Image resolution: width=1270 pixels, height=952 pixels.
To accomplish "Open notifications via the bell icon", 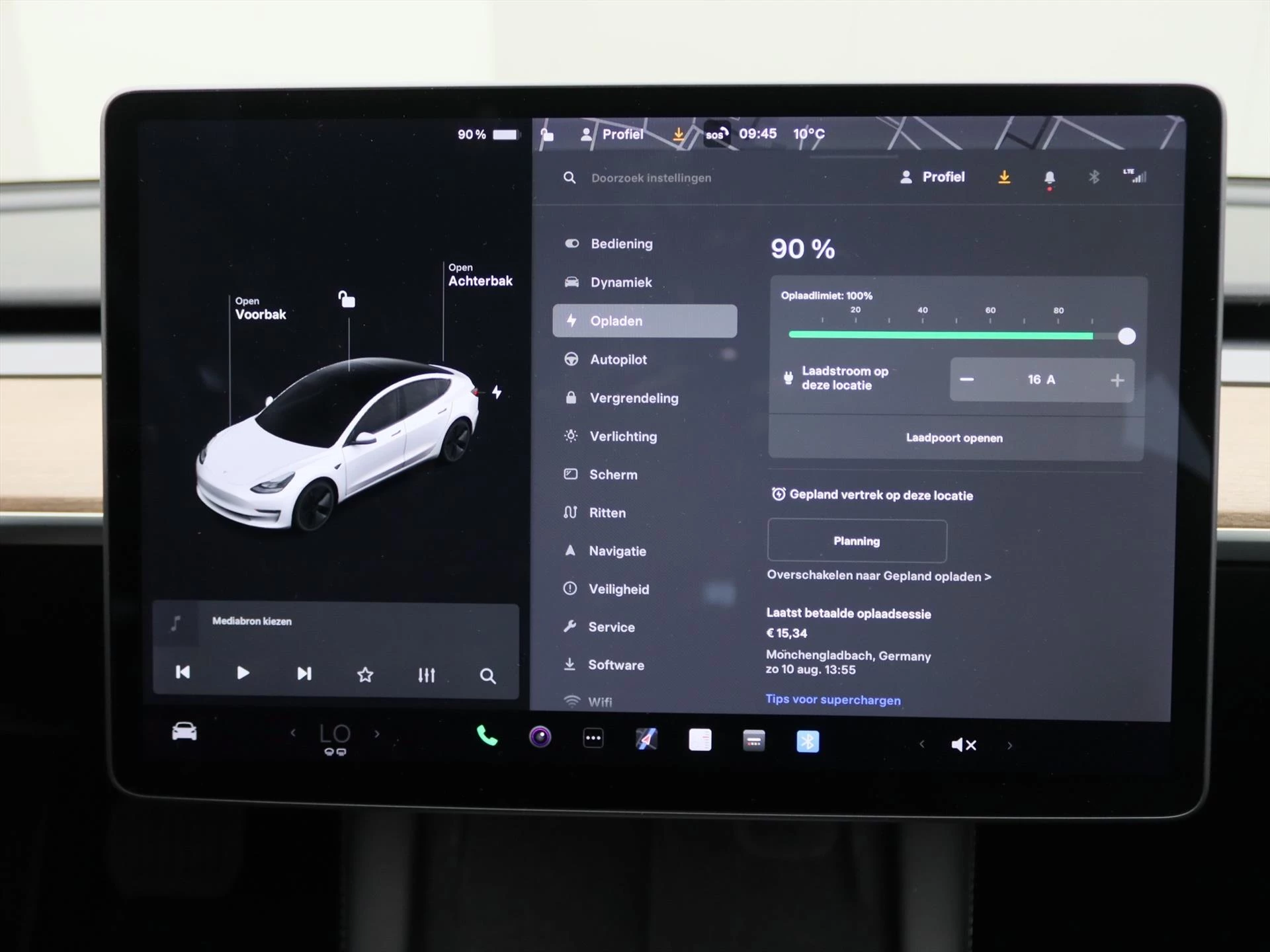I will click(x=1049, y=177).
